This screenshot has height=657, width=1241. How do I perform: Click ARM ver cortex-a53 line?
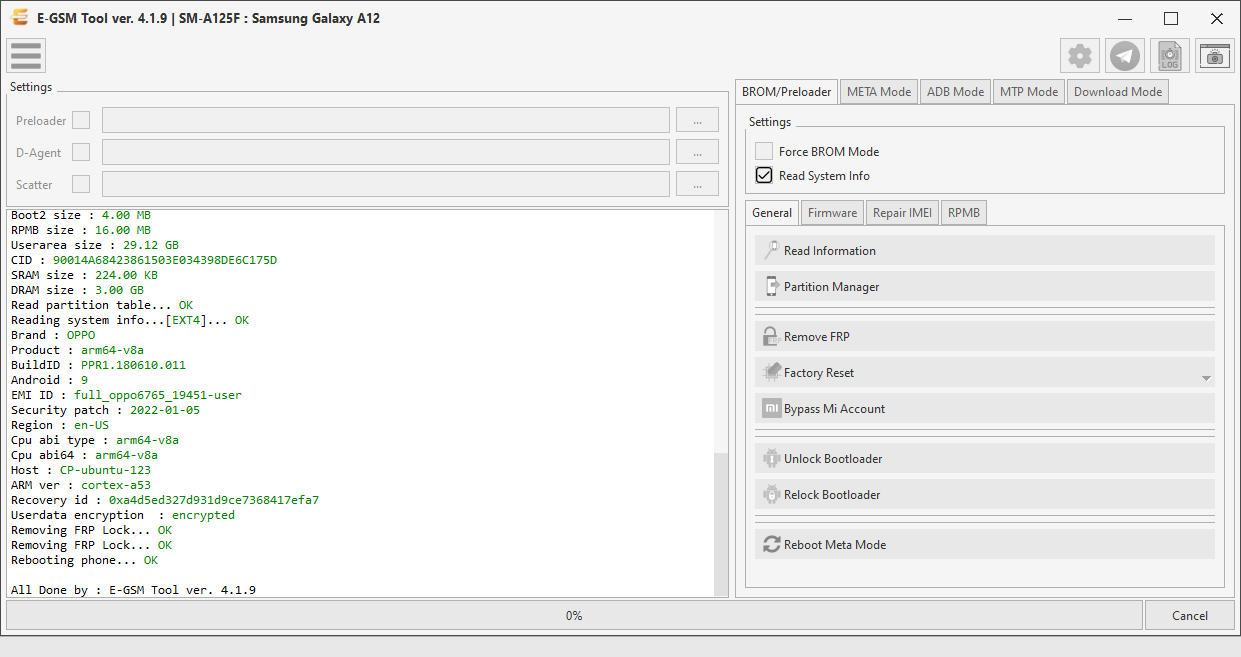(x=81, y=485)
